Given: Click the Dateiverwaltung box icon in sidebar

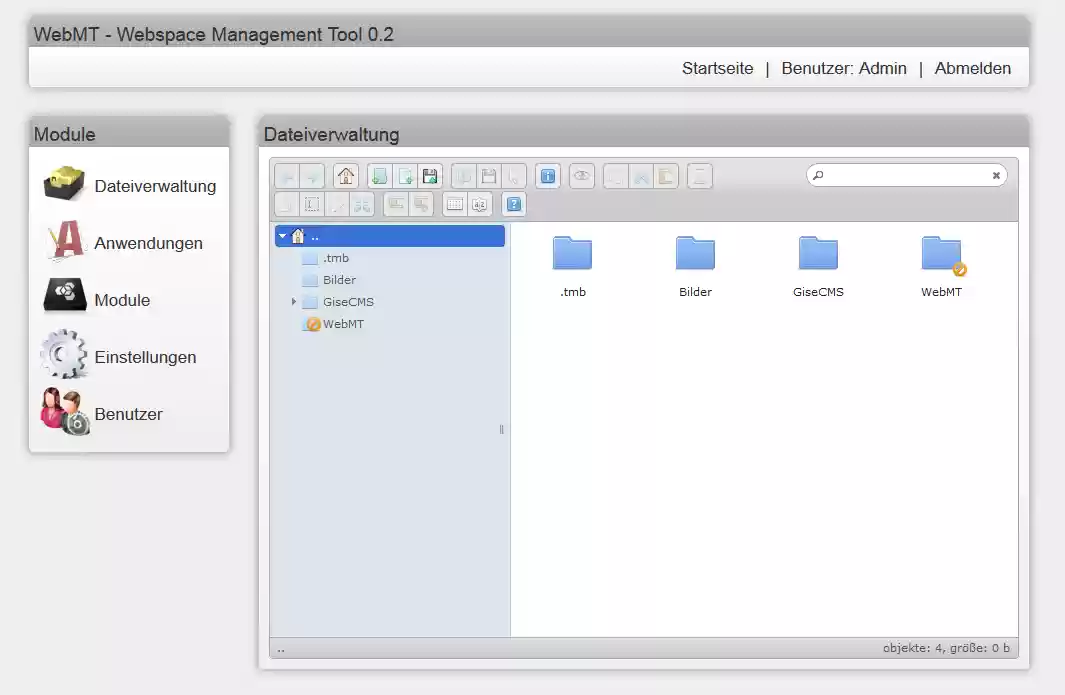Looking at the screenshot, I should click(64, 183).
